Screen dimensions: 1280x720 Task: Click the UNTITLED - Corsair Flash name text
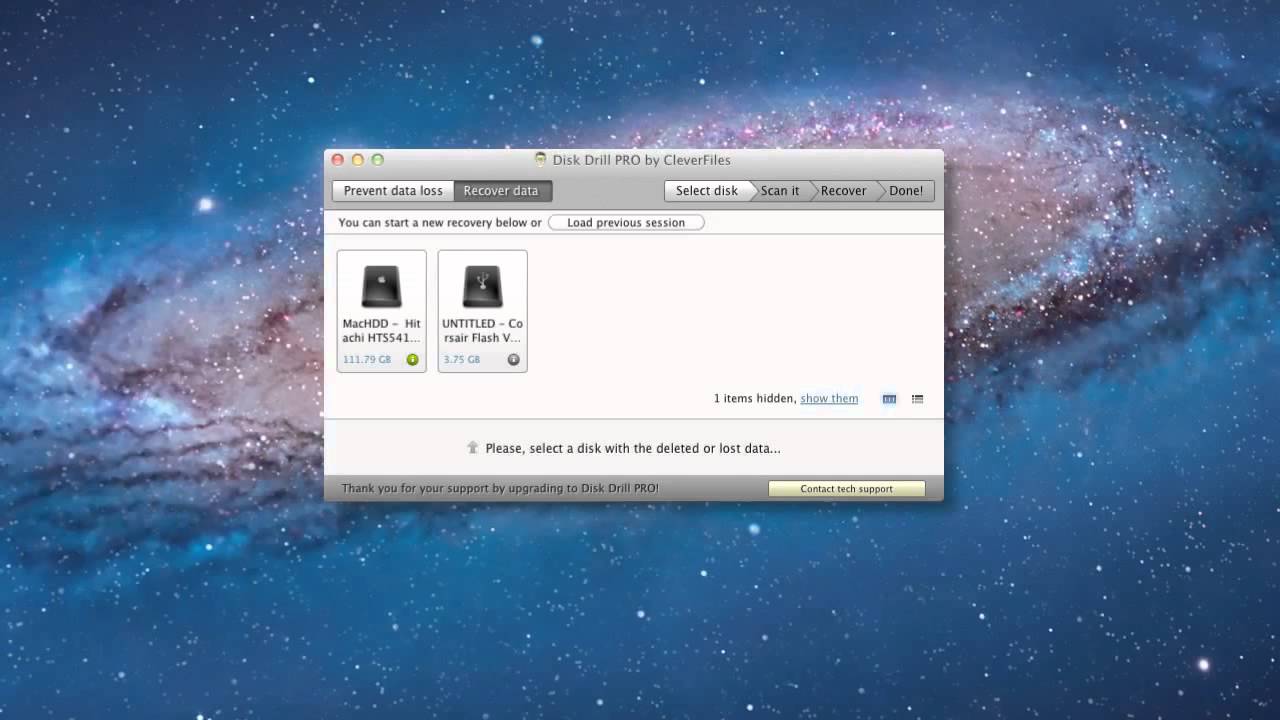[482, 331]
